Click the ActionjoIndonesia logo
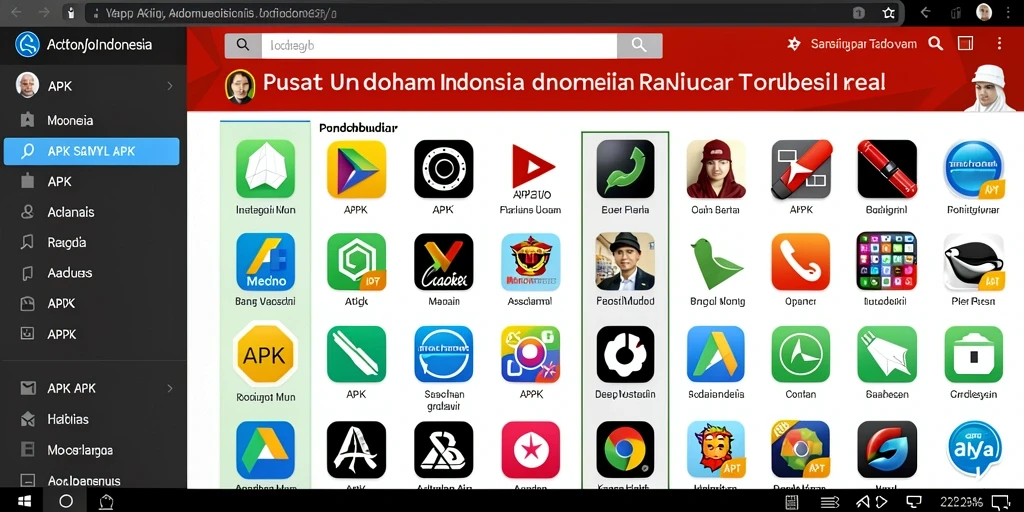Viewport: 1024px width, 512px height. (x=28, y=44)
